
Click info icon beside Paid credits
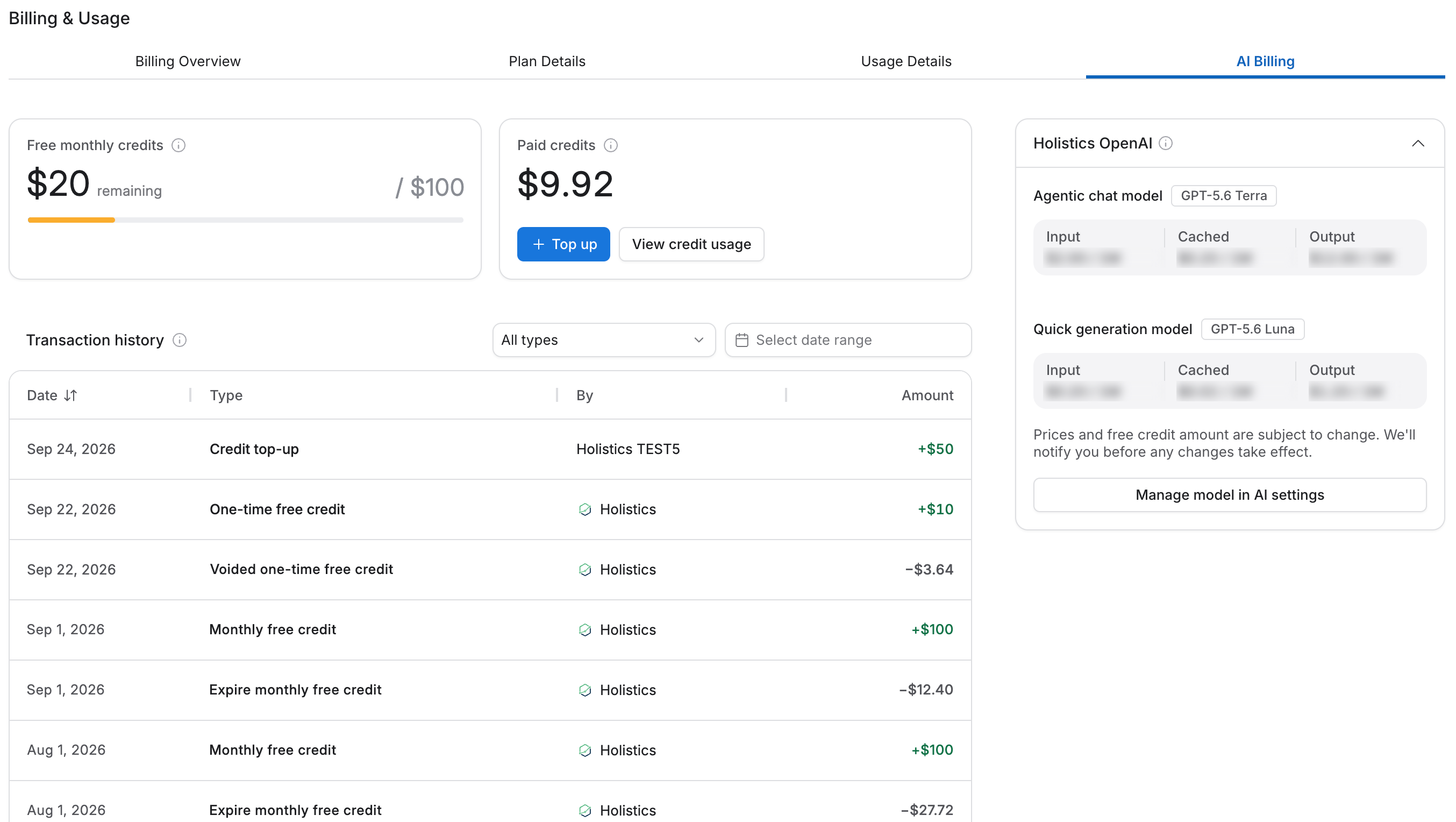(610, 145)
